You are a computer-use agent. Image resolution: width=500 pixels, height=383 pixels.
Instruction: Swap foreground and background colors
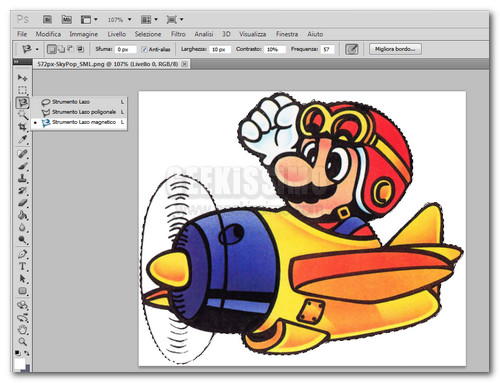[27, 353]
